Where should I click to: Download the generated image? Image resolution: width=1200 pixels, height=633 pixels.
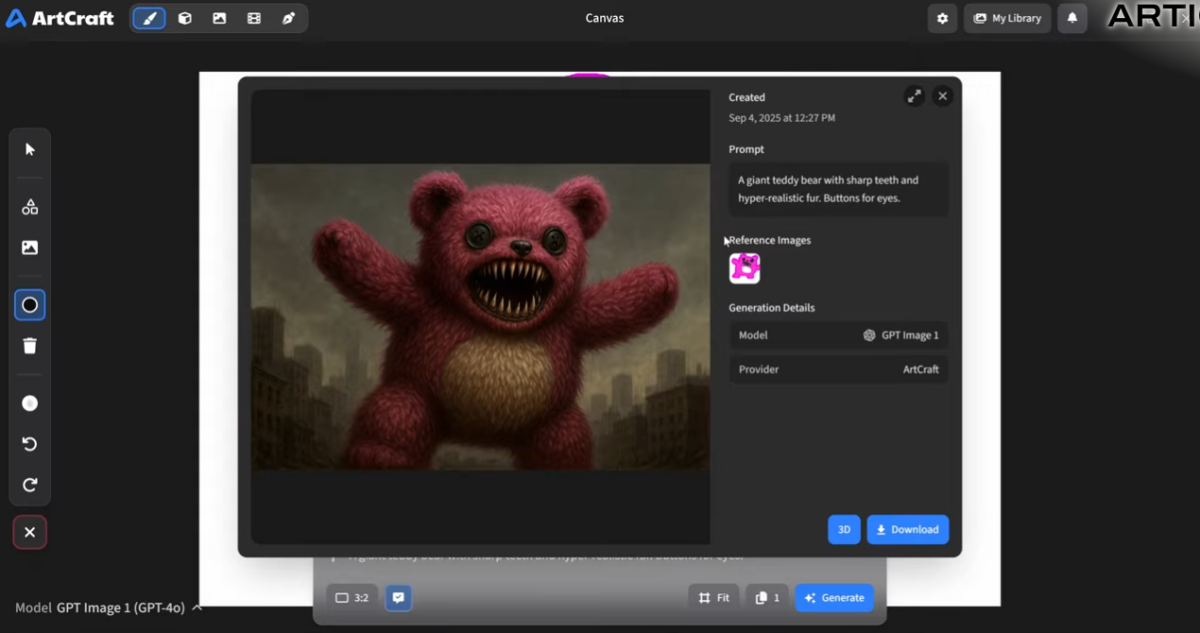coord(908,530)
